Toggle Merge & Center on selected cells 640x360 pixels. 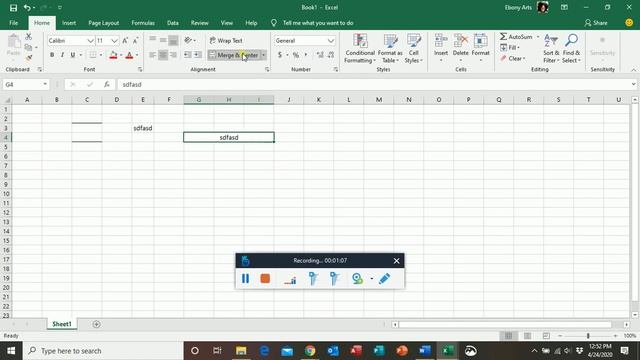coord(234,55)
